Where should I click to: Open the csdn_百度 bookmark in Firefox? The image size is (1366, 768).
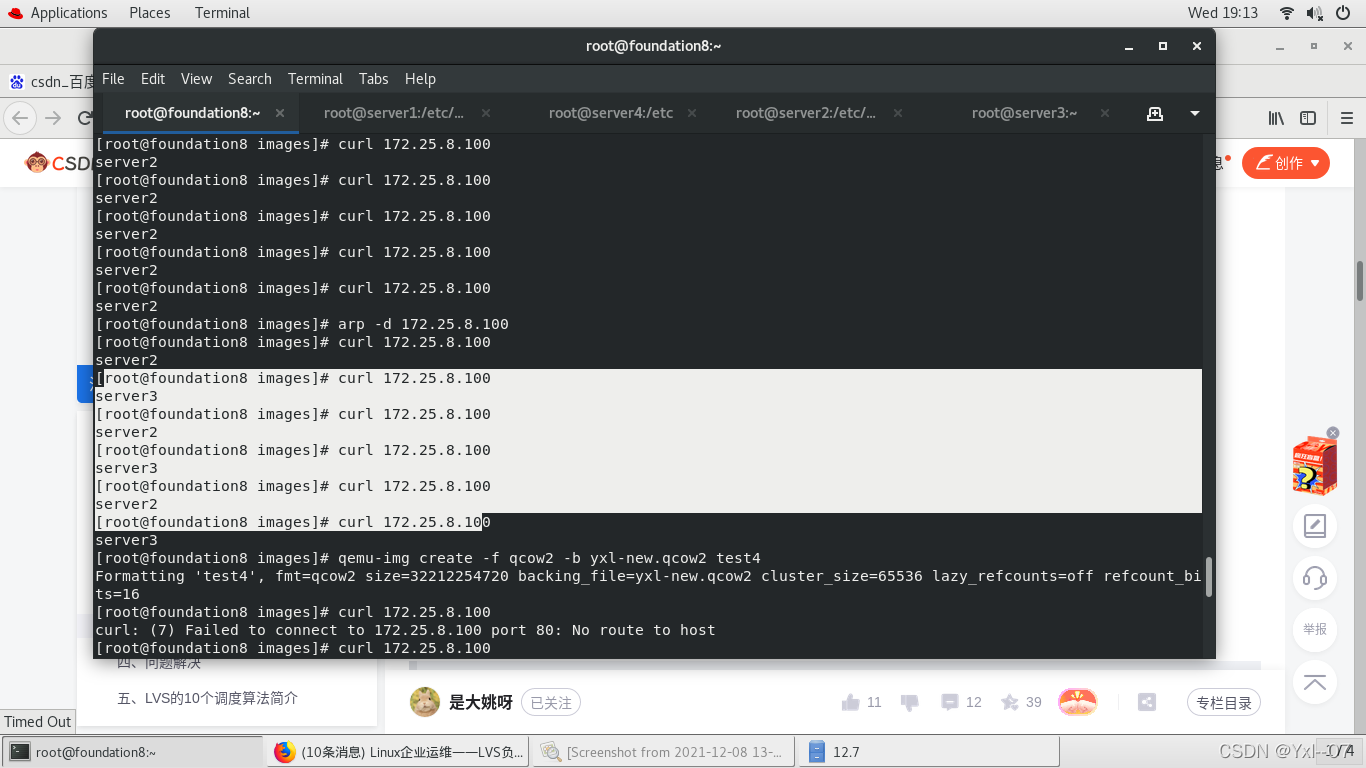pos(52,82)
